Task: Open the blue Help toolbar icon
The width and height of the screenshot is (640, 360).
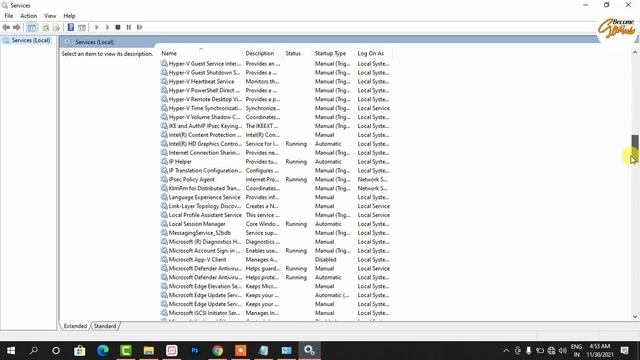Action: [x=71, y=27]
